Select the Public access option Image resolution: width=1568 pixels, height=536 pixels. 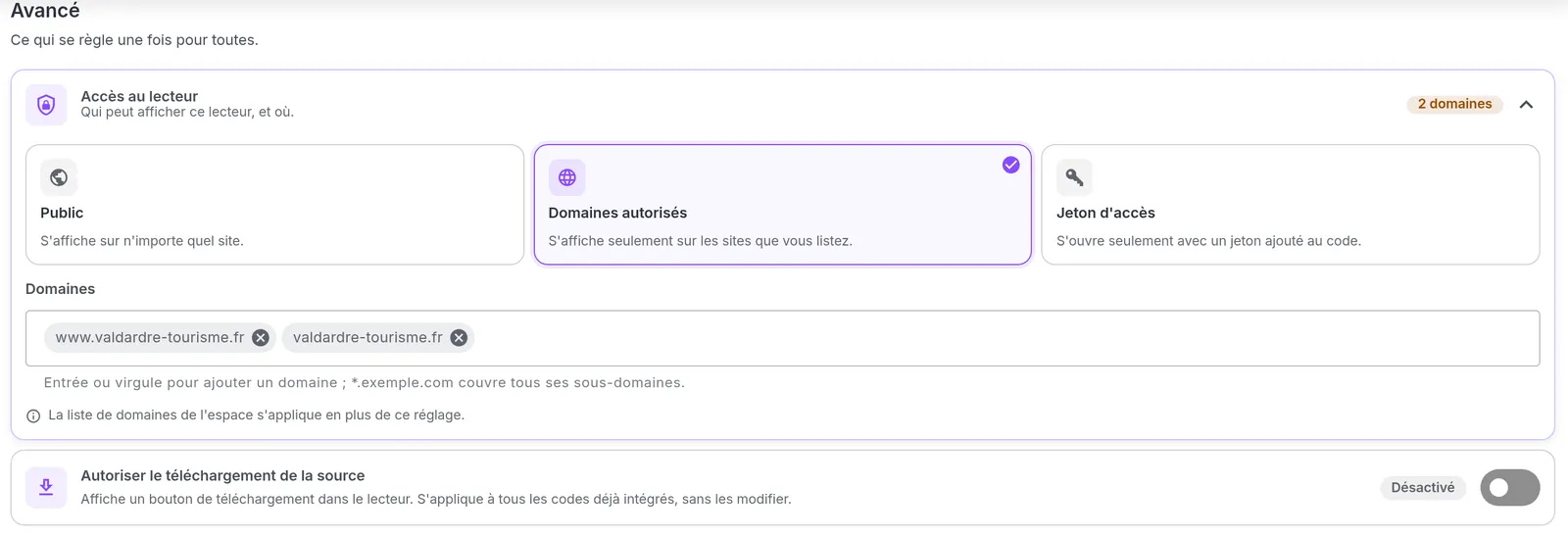(x=274, y=205)
